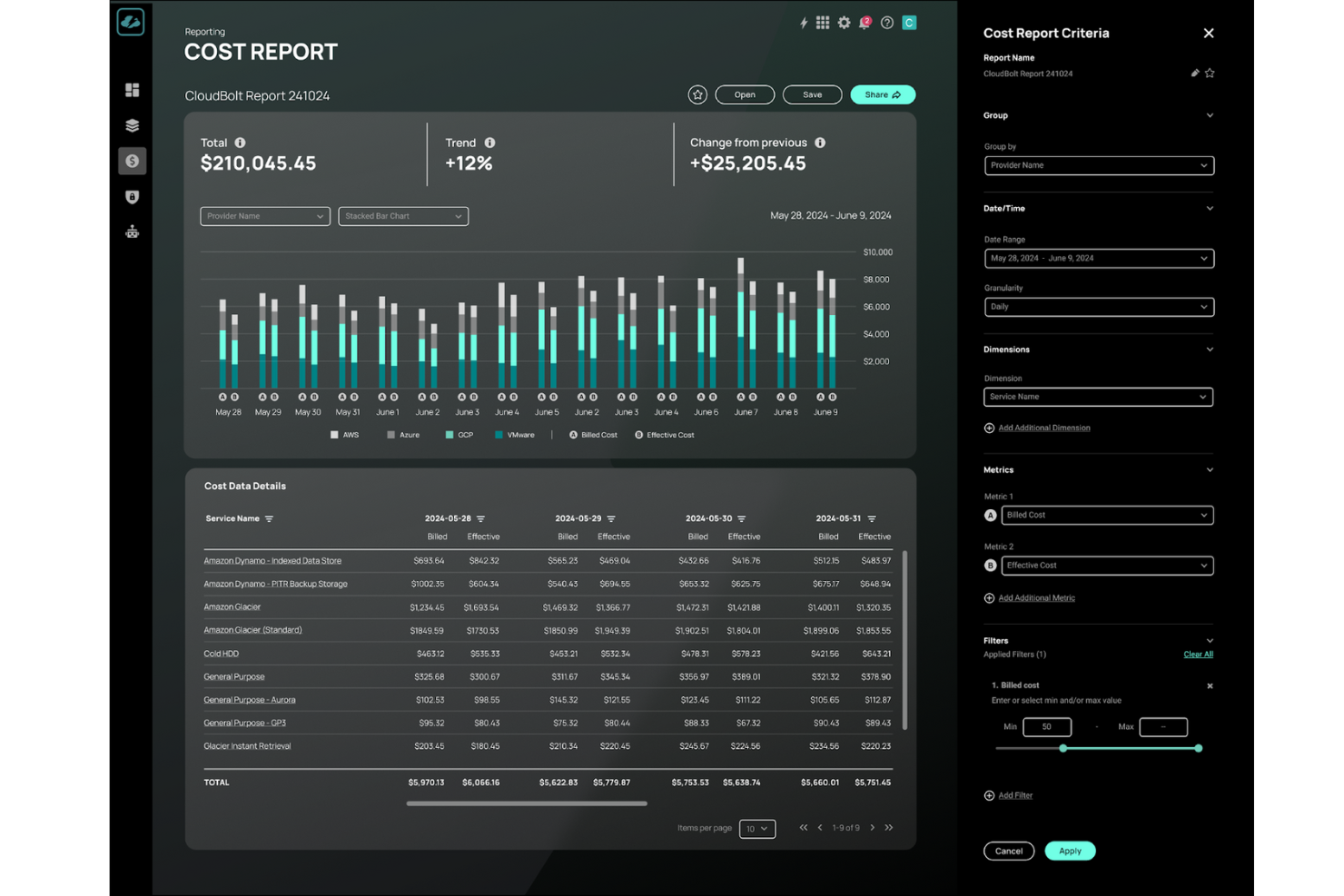The height and width of the screenshot is (896, 1344).
Task: Open Metric 1 Billed Cost dropdown
Action: coord(1107,516)
